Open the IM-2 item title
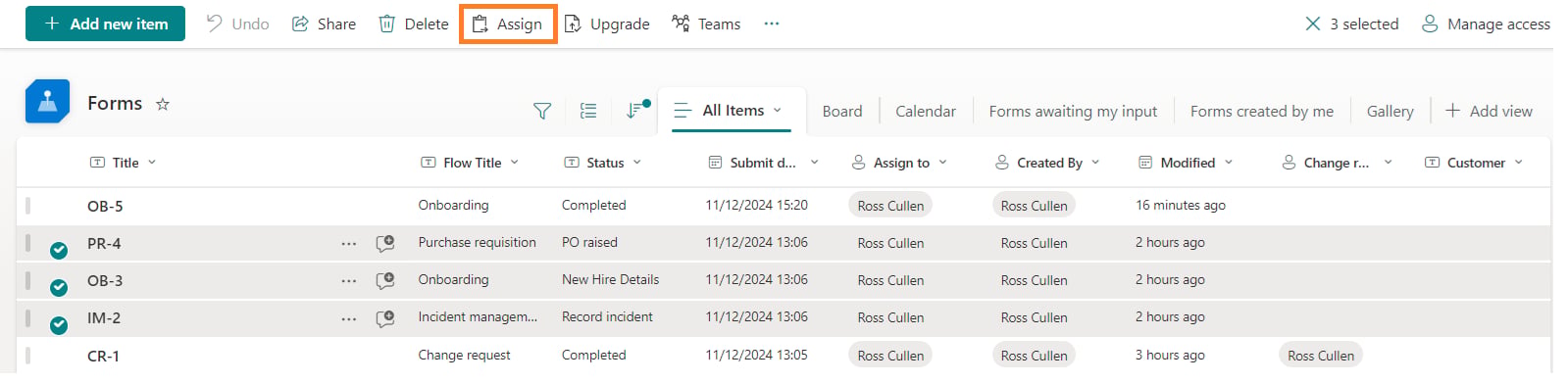The height and width of the screenshot is (384, 1568). click(x=104, y=318)
